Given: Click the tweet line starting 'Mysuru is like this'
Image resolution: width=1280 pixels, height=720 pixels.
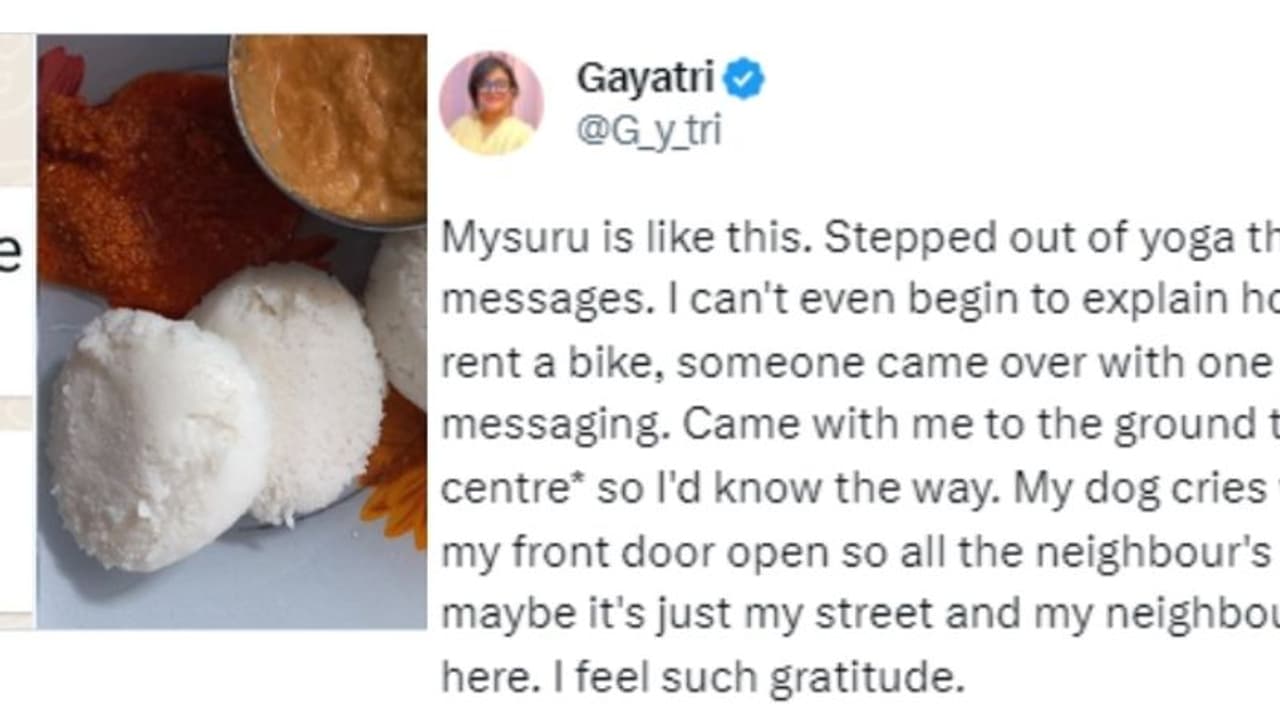Looking at the screenshot, I should (860, 239).
